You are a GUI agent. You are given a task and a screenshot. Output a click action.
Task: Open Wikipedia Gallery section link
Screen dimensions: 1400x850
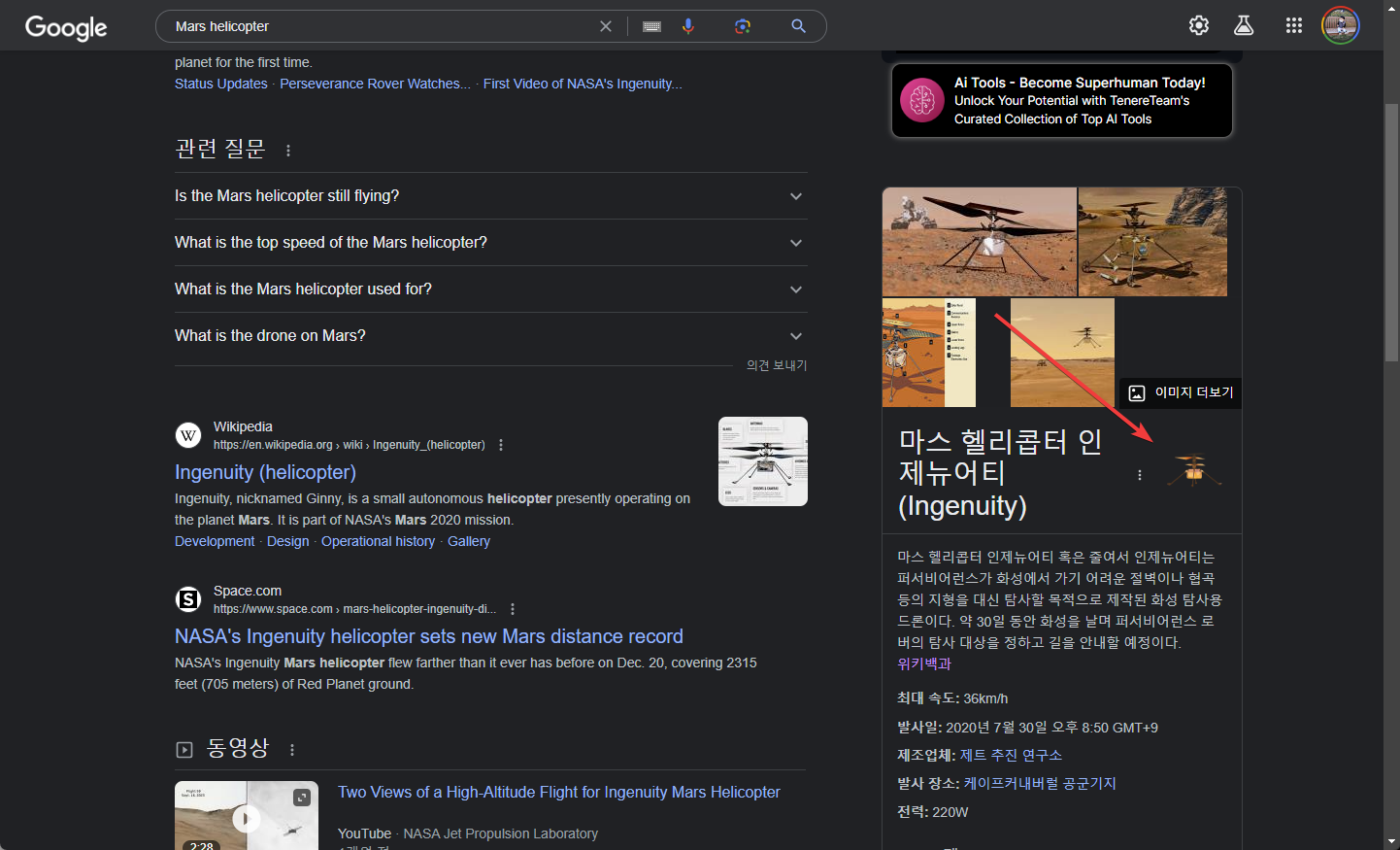coord(469,541)
